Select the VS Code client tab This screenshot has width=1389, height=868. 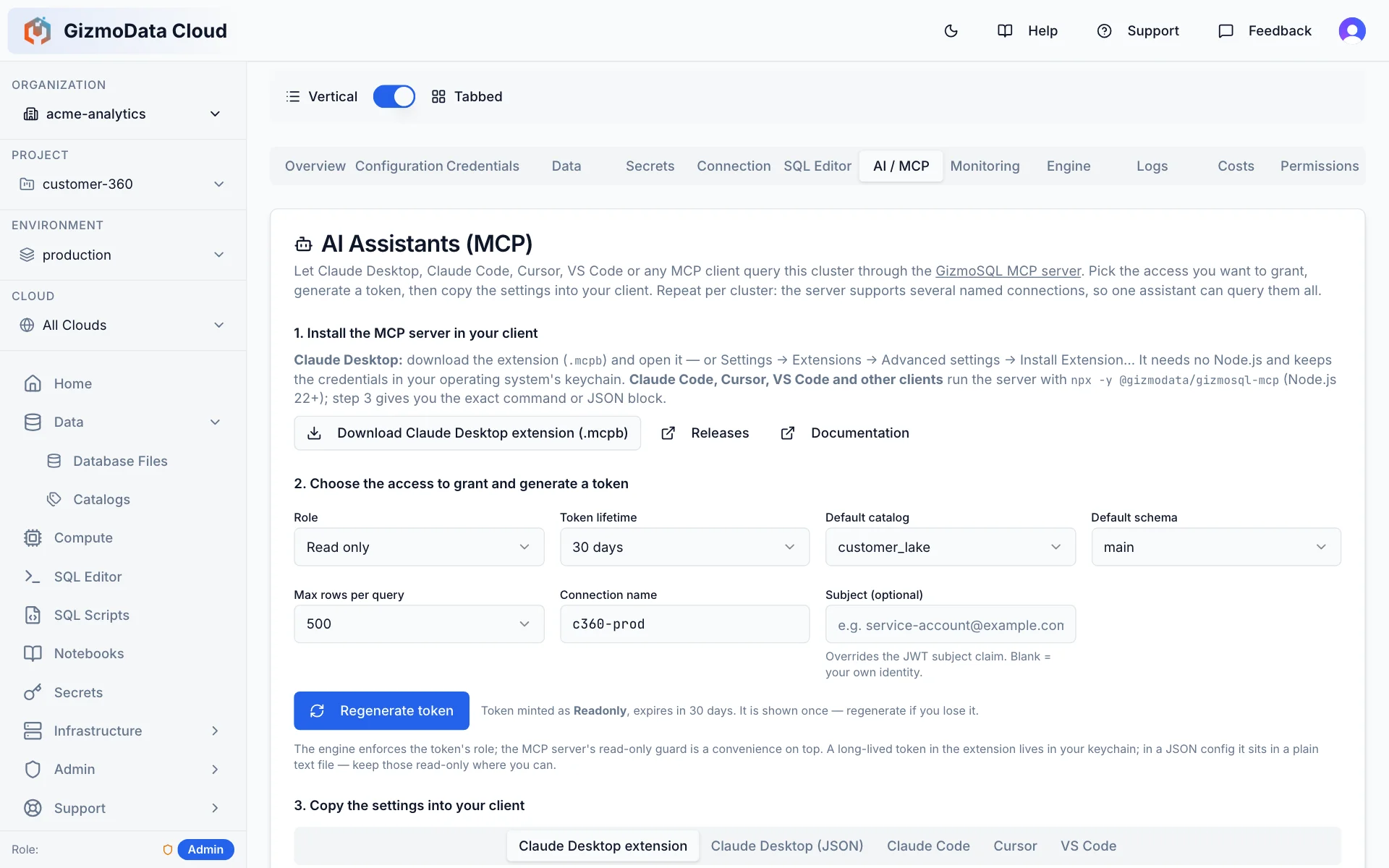point(1088,846)
